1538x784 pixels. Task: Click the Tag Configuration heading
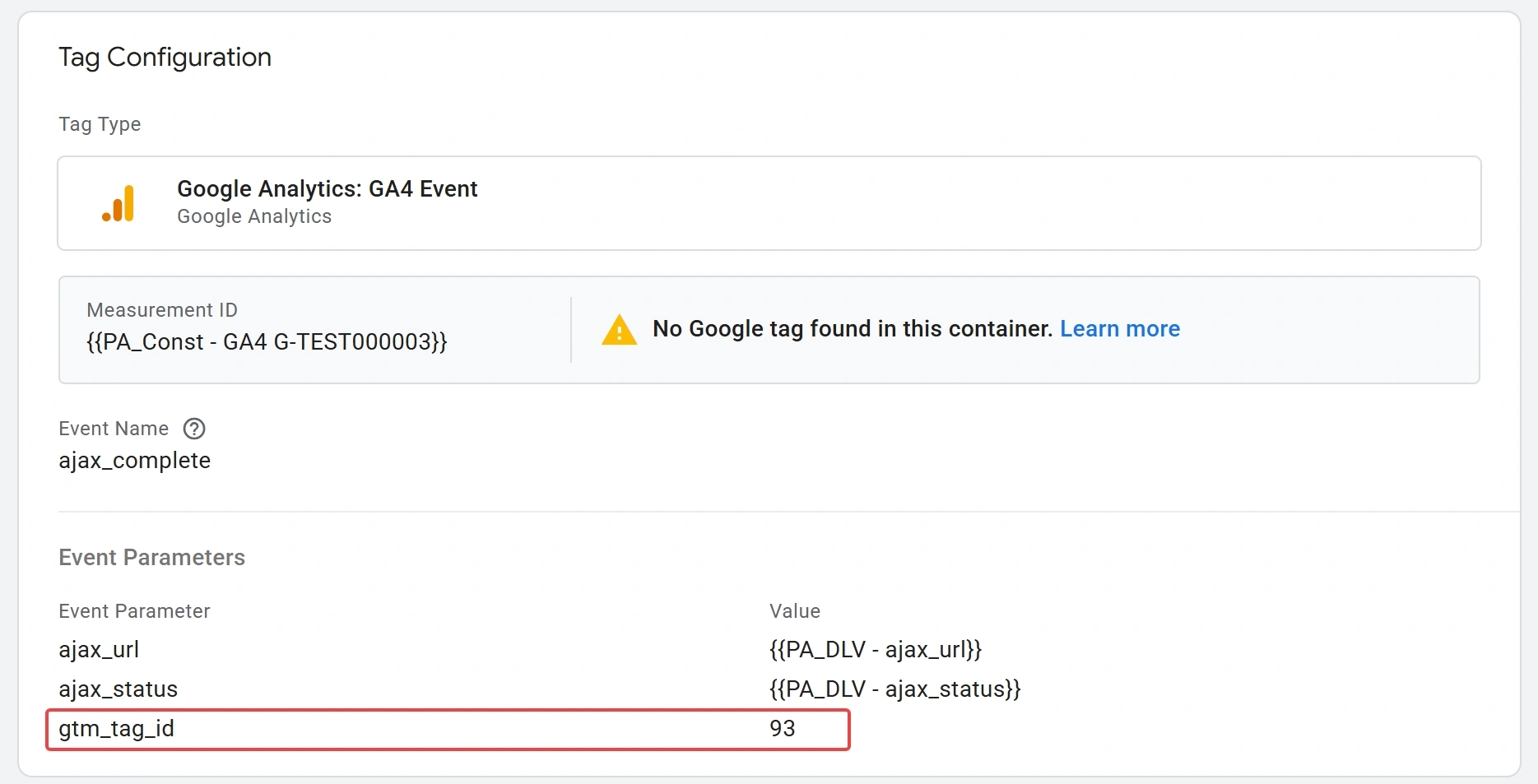tap(165, 58)
